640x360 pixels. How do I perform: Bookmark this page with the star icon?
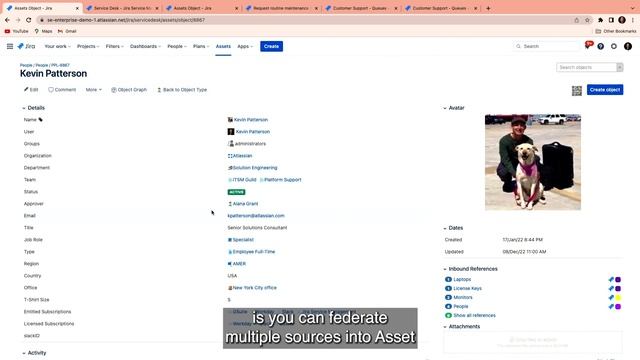[x=587, y=20]
